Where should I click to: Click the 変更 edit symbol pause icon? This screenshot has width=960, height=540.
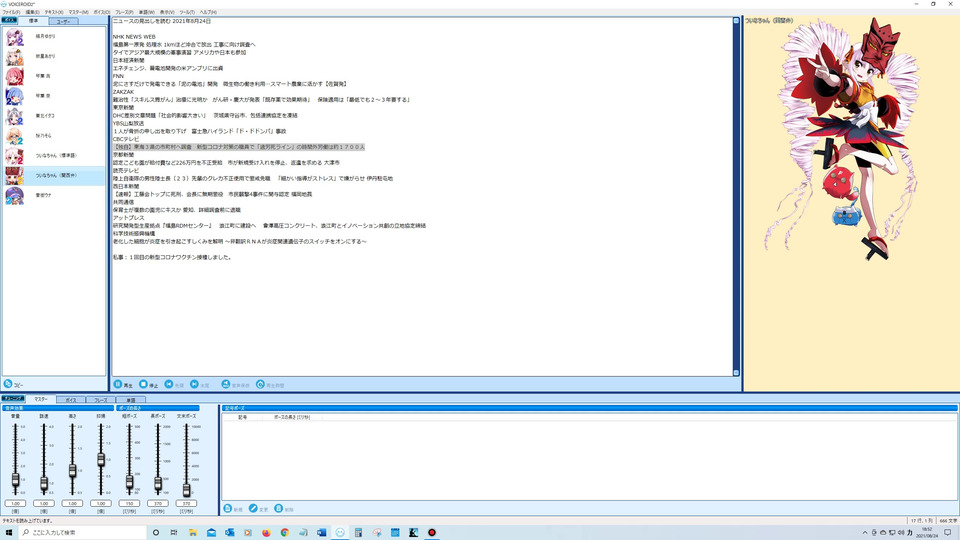253,509
